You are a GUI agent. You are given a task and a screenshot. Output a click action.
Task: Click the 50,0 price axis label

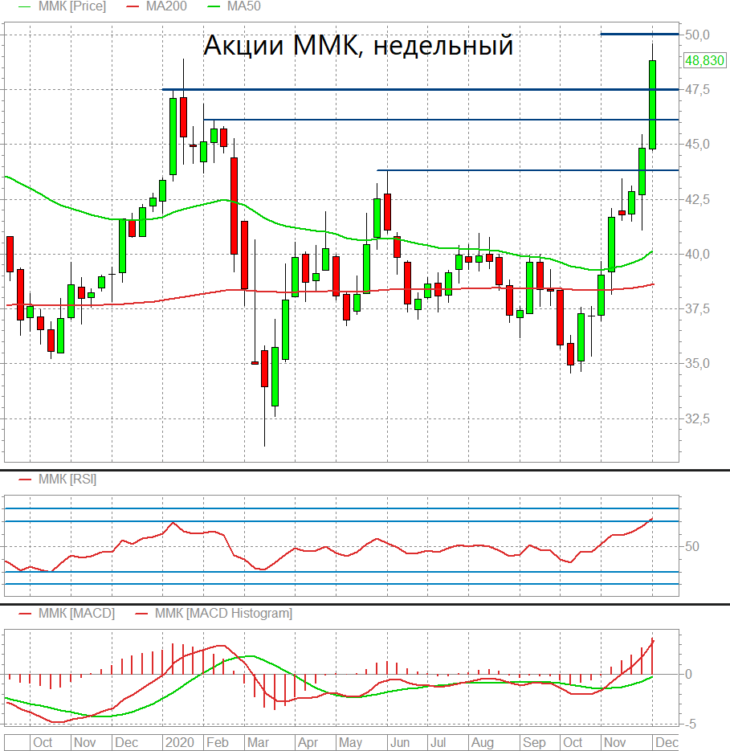click(x=697, y=34)
